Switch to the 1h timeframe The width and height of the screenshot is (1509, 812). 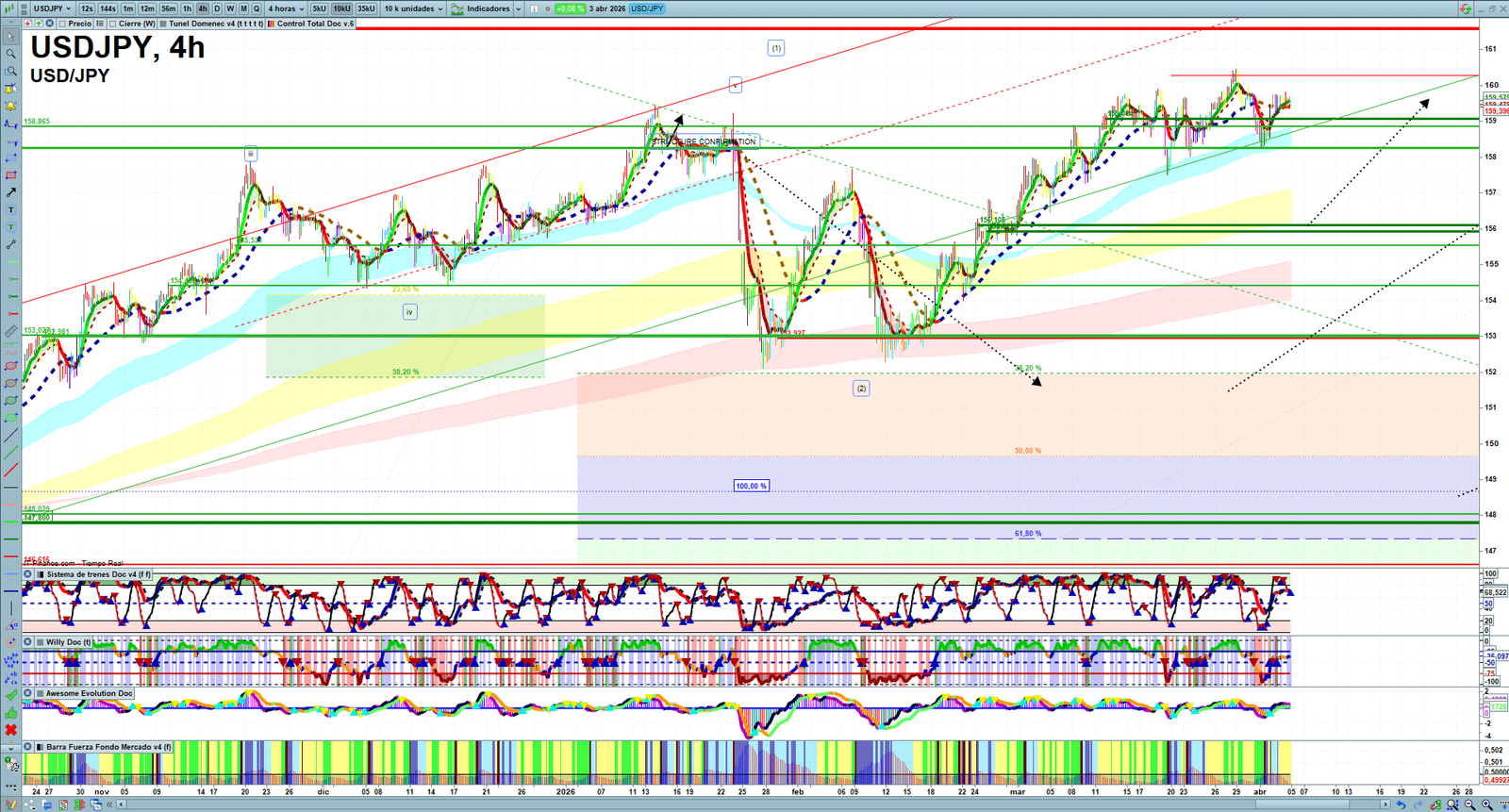187,8
